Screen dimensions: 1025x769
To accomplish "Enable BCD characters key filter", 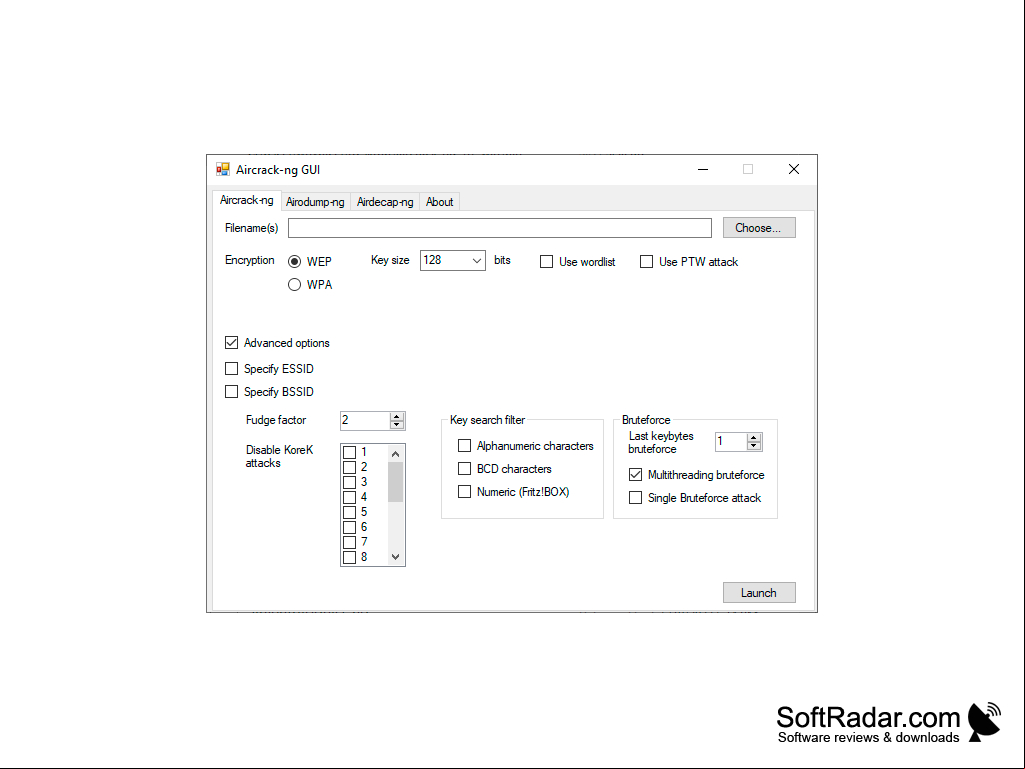I will point(464,469).
